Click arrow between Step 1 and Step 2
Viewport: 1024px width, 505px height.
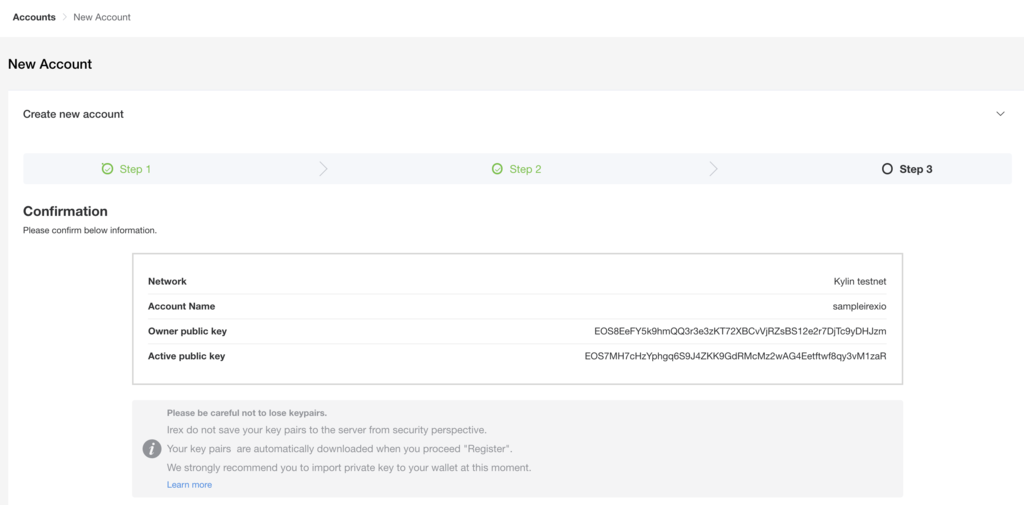click(x=323, y=169)
